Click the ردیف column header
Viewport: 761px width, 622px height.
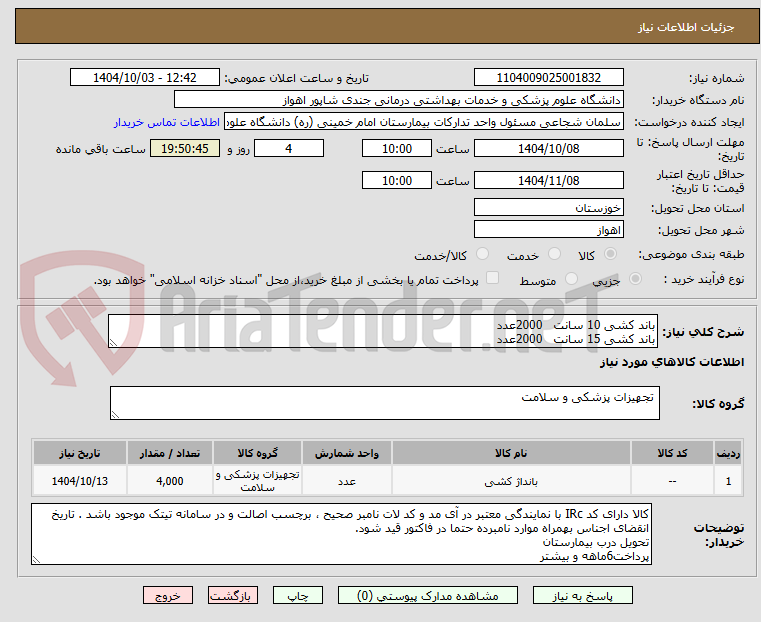[728, 453]
